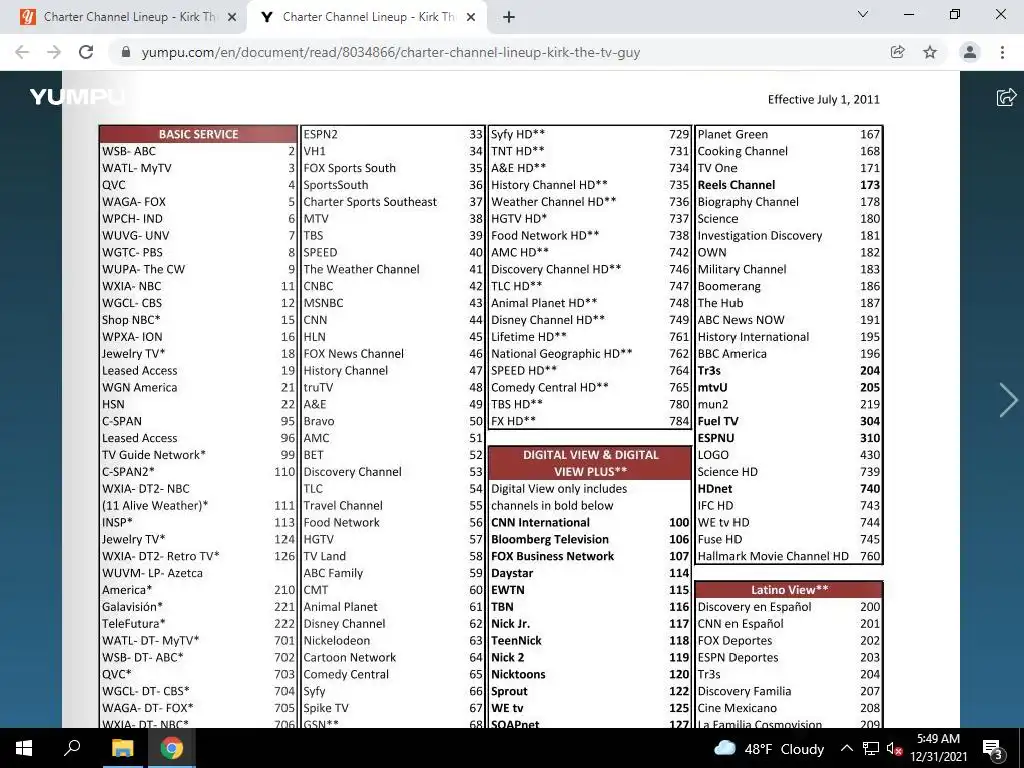This screenshot has height=768, width=1024.
Task: Click 'Charter Sports Southeast' row
Action: [x=392, y=202]
